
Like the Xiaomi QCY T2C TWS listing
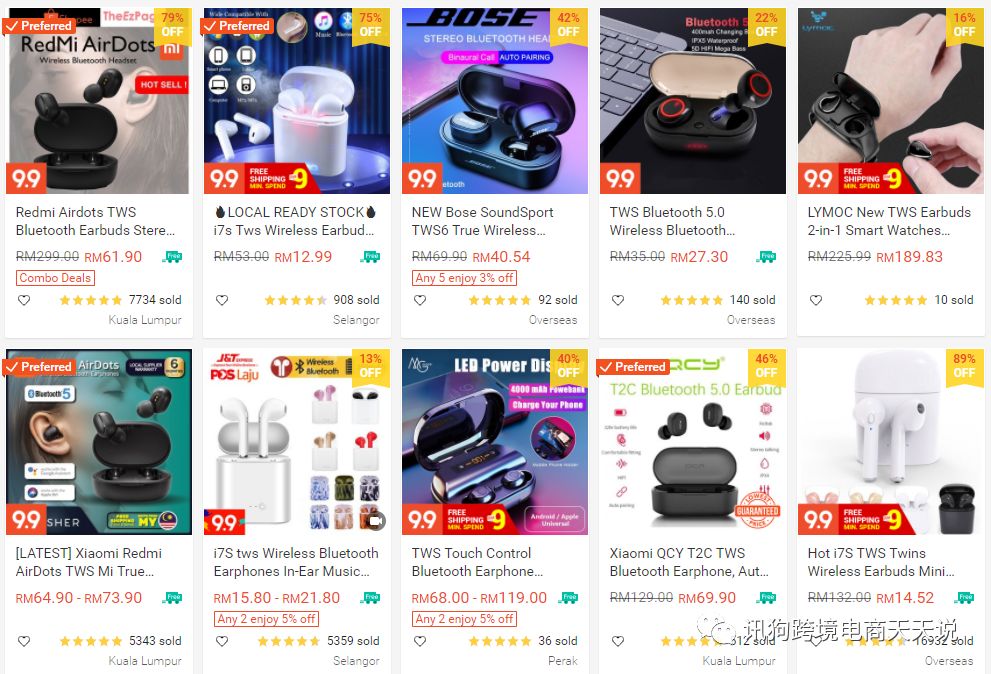[x=617, y=641]
